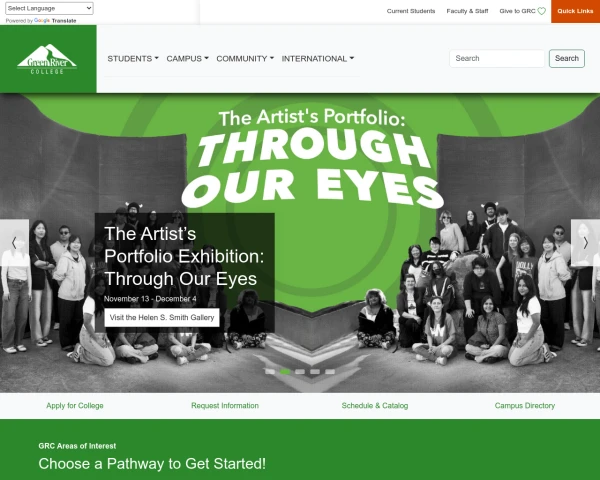Click Visit the Helen S. Smith Gallery

(162, 317)
